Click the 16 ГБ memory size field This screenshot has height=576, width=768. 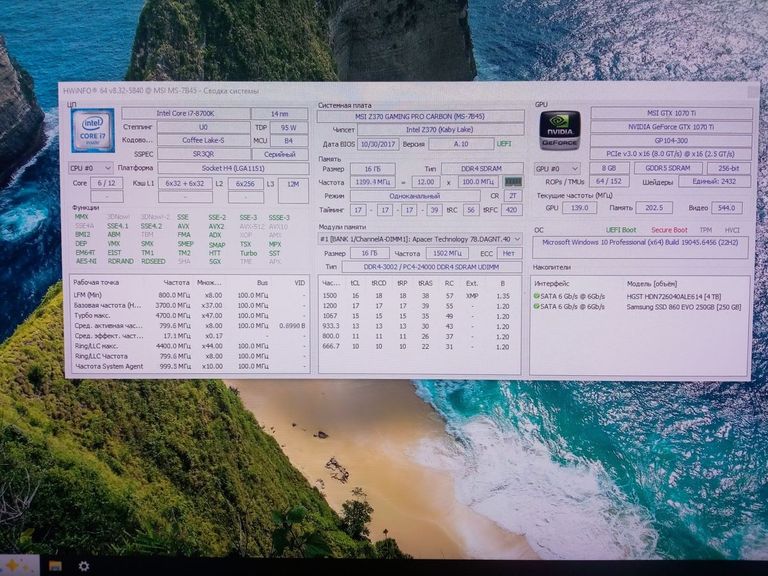point(373,169)
